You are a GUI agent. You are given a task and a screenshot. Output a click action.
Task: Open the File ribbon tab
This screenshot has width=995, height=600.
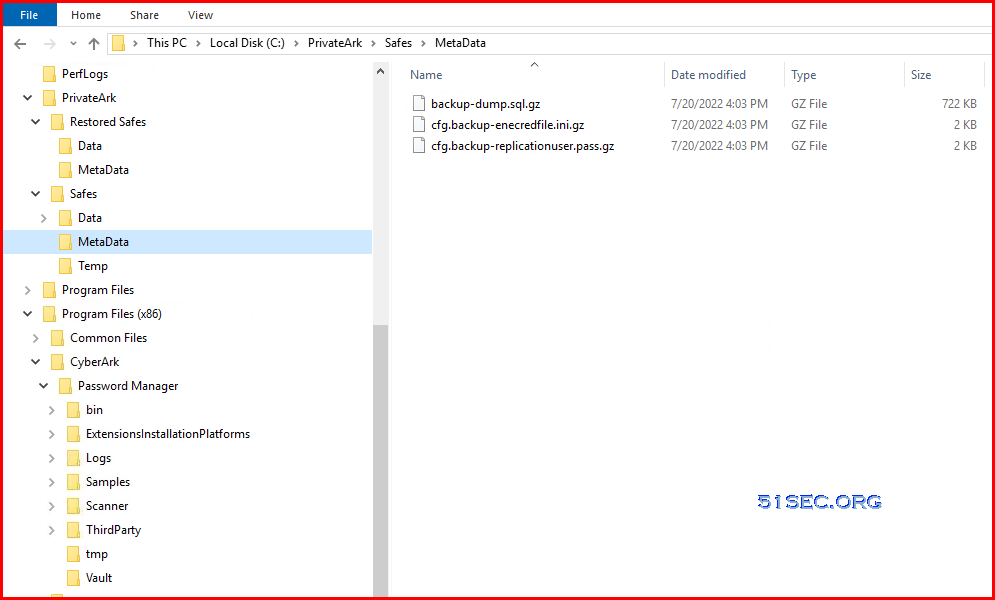pos(29,15)
